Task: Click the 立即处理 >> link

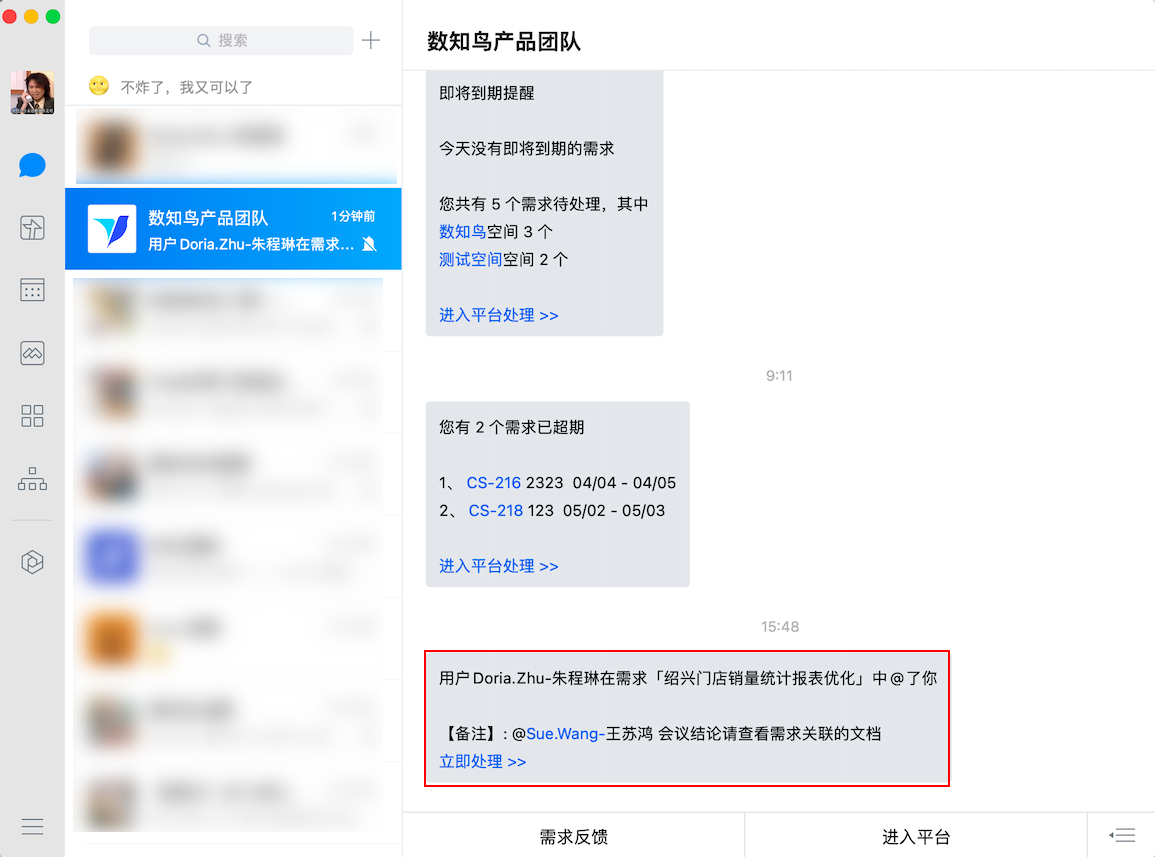Action: [482, 761]
